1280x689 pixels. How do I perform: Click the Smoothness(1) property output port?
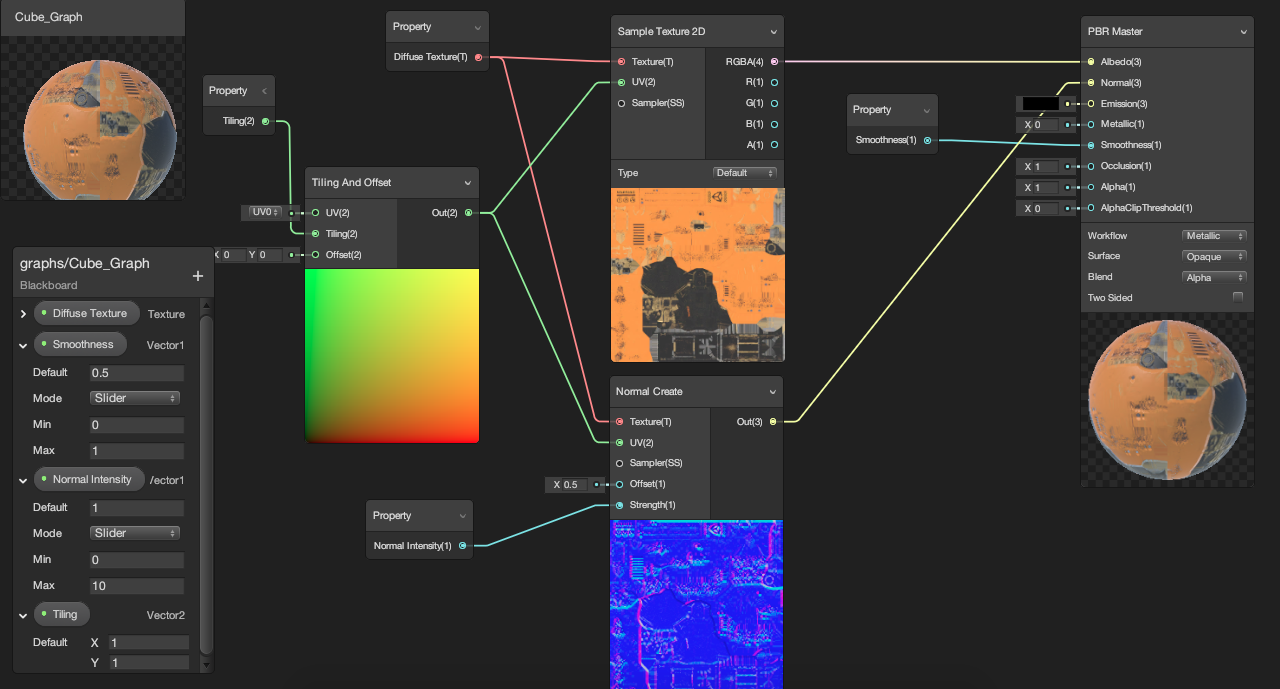tap(928, 141)
